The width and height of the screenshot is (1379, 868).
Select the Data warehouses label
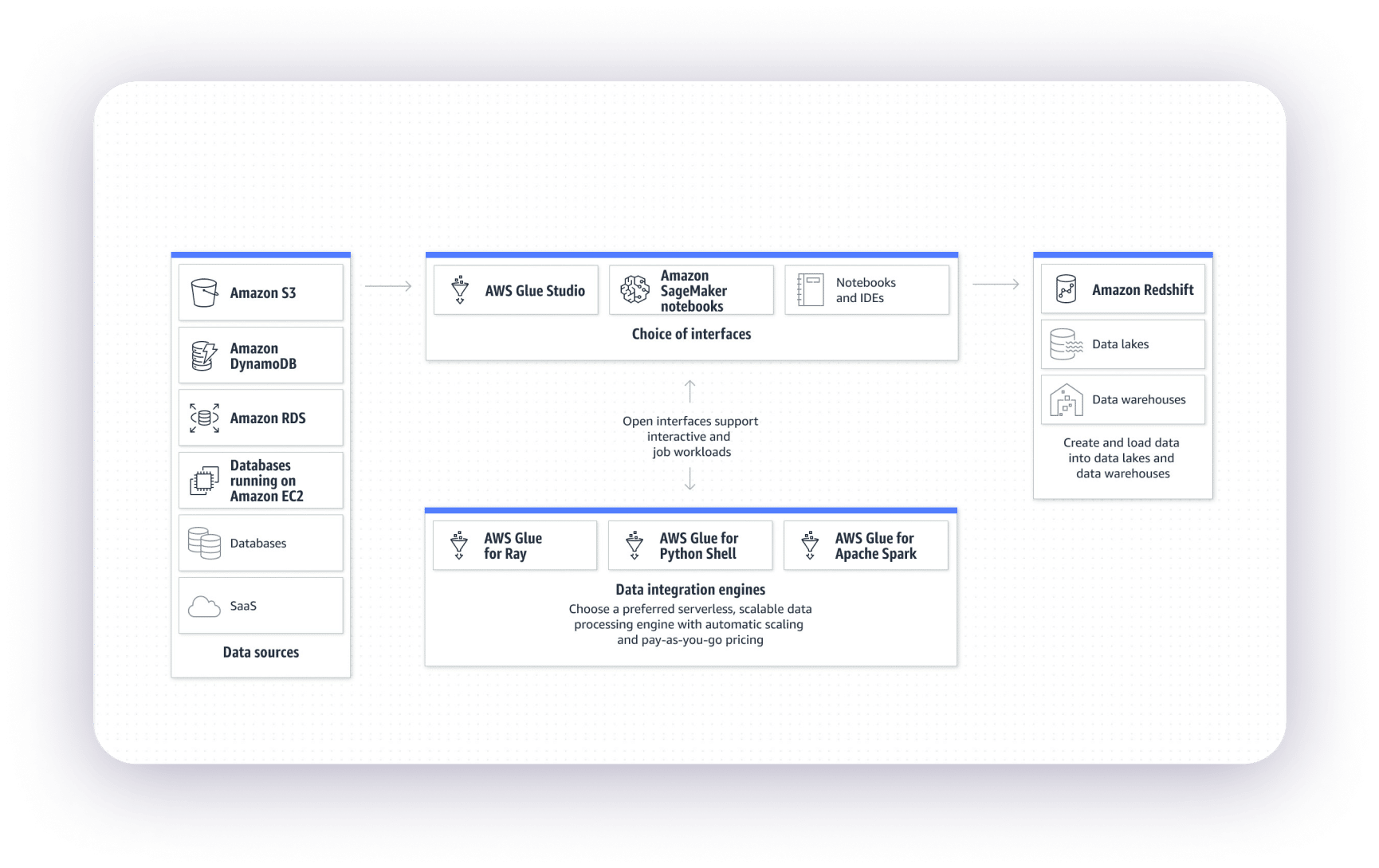1139,400
